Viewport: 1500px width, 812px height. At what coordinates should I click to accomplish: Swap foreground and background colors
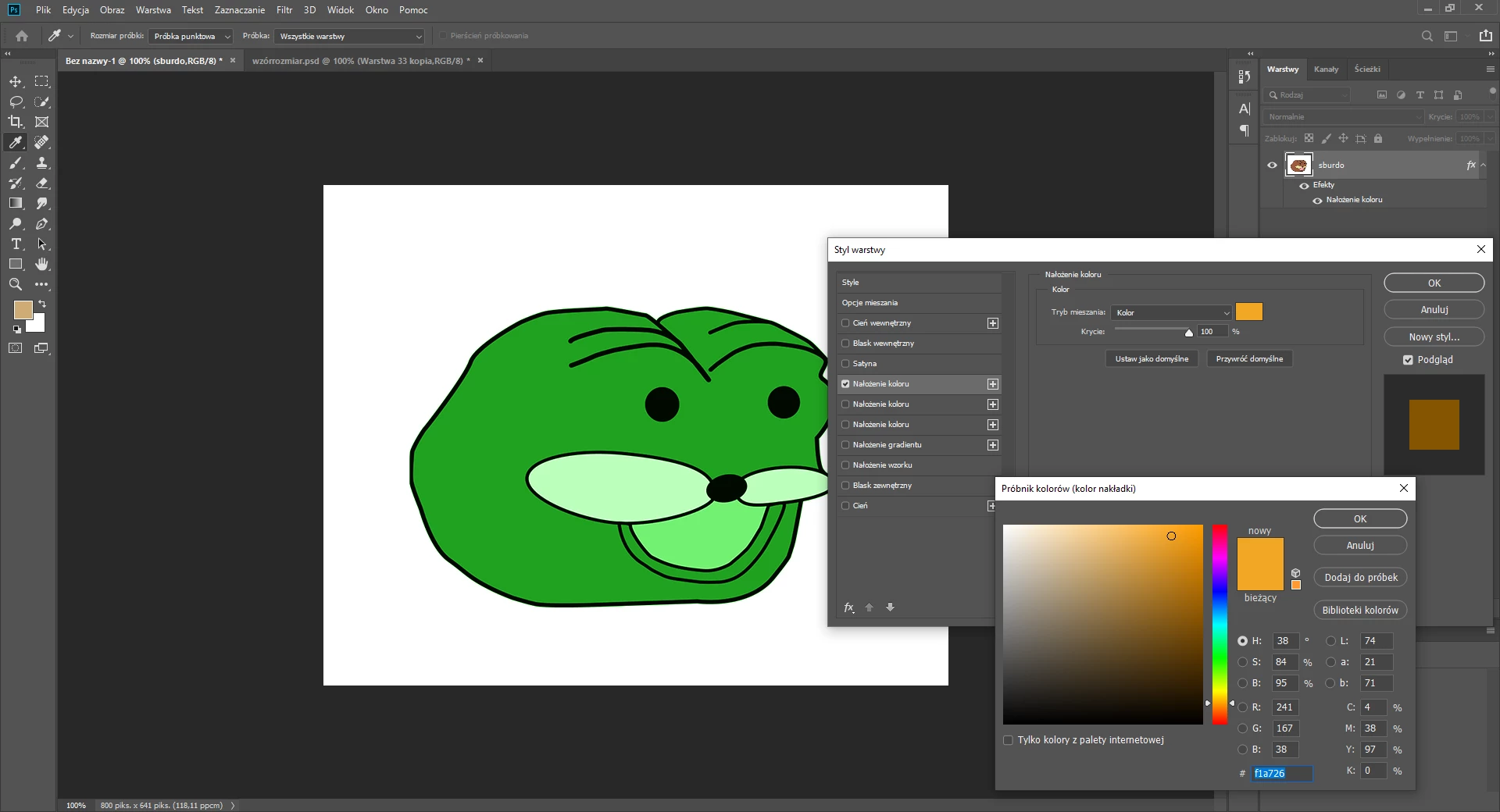click(42, 304)
